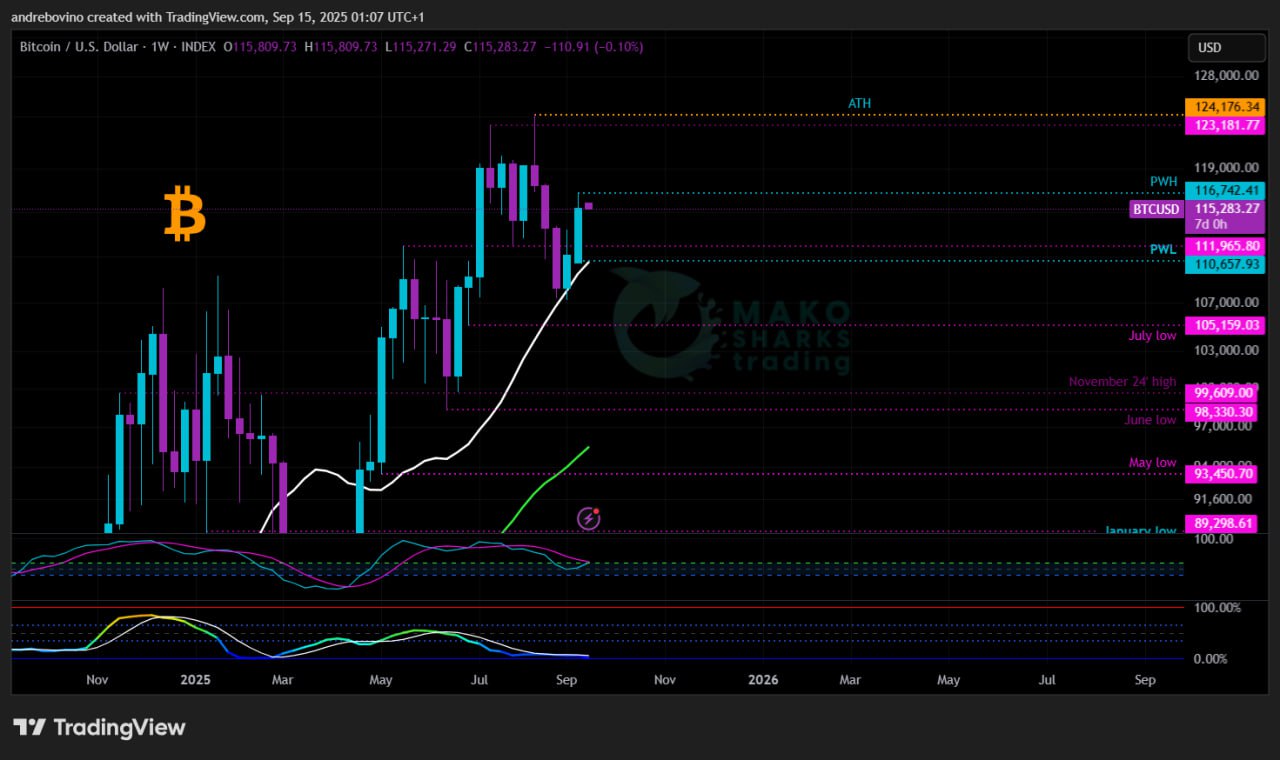Viewport: 1280px width, 760px height.
Task: Click the TradingView logo at bottom left
Action: point(99,727)
